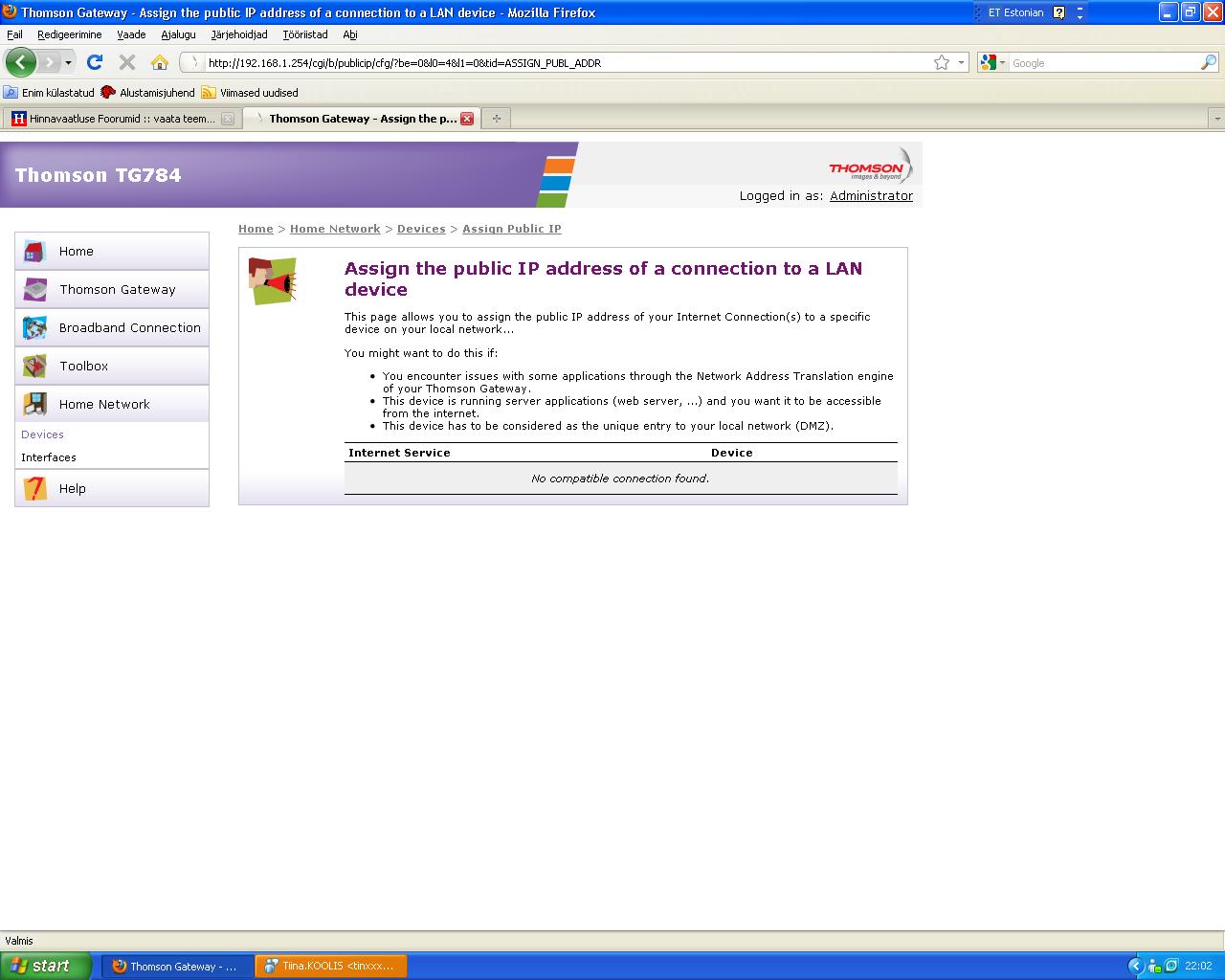
Task: Open the Toolbox sidebar item
Action: tap(112, 366)
